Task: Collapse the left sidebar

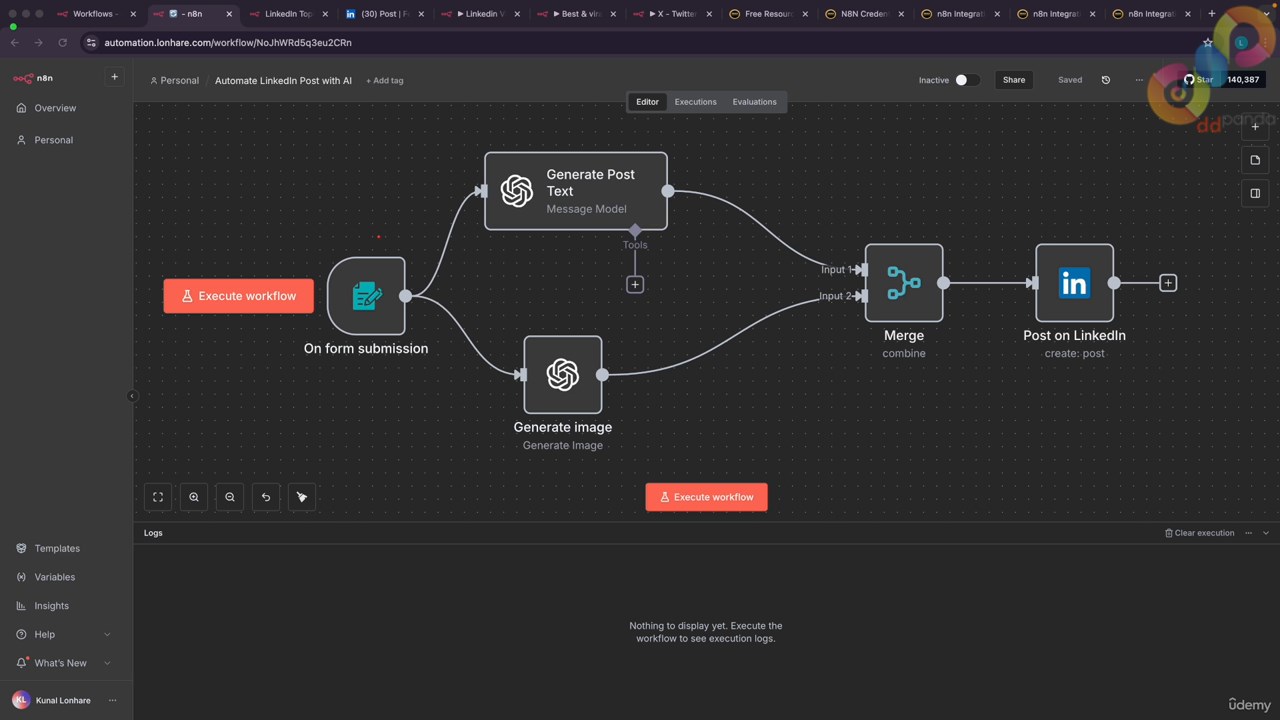Action: click(132, 396)
